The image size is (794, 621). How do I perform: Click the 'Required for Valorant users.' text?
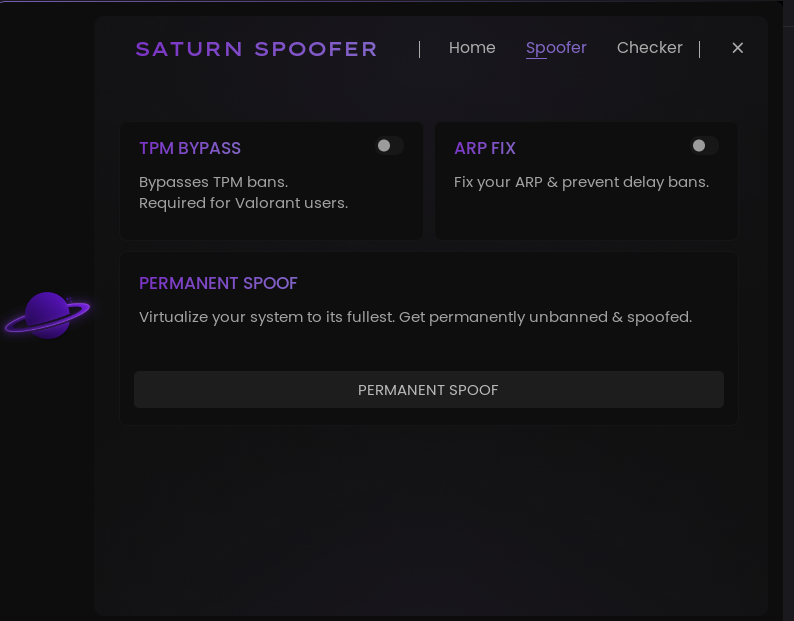(x=243, y=203)
